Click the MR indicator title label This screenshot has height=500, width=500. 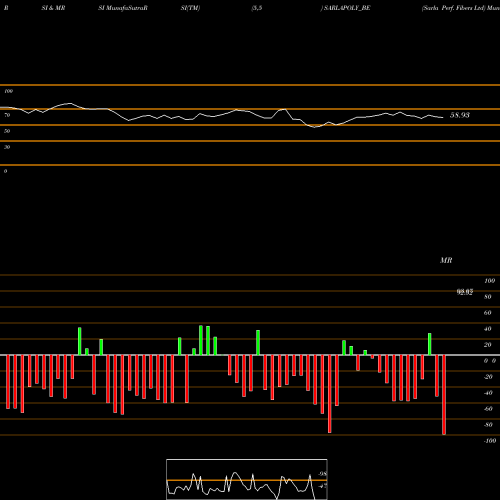[446, 260]
